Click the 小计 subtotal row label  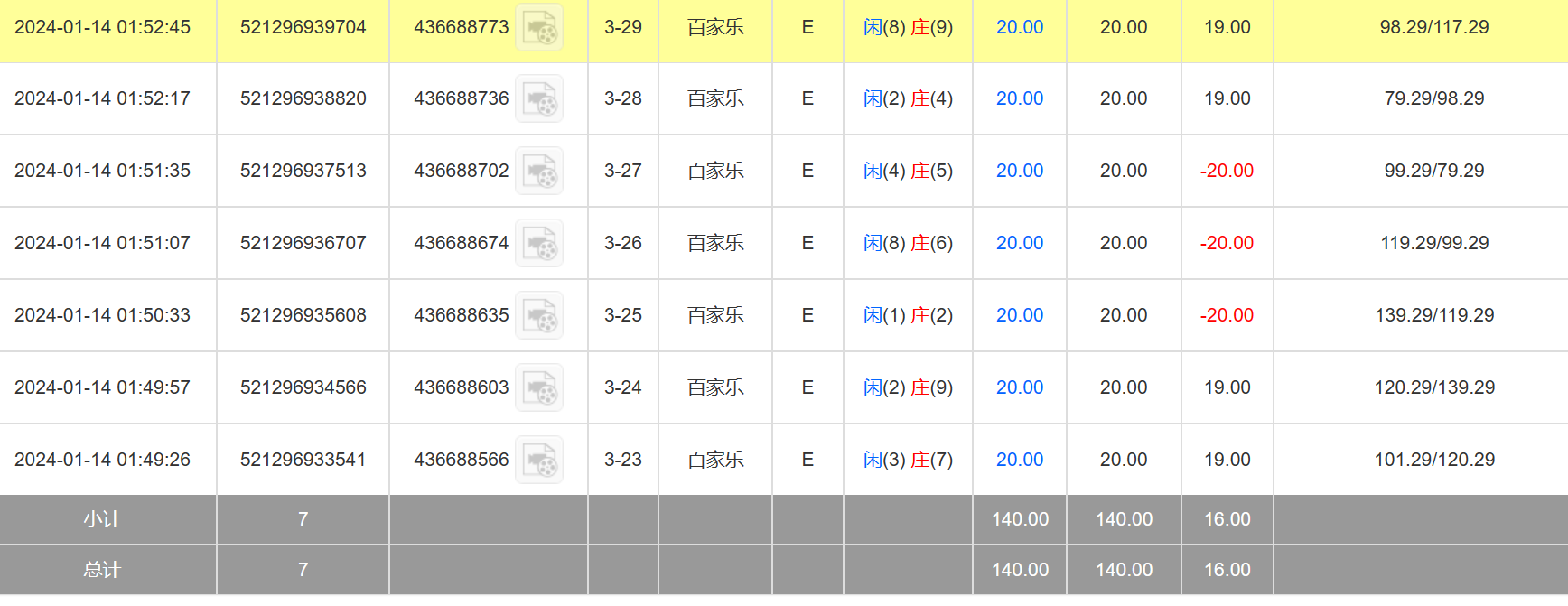pos(102,519)
